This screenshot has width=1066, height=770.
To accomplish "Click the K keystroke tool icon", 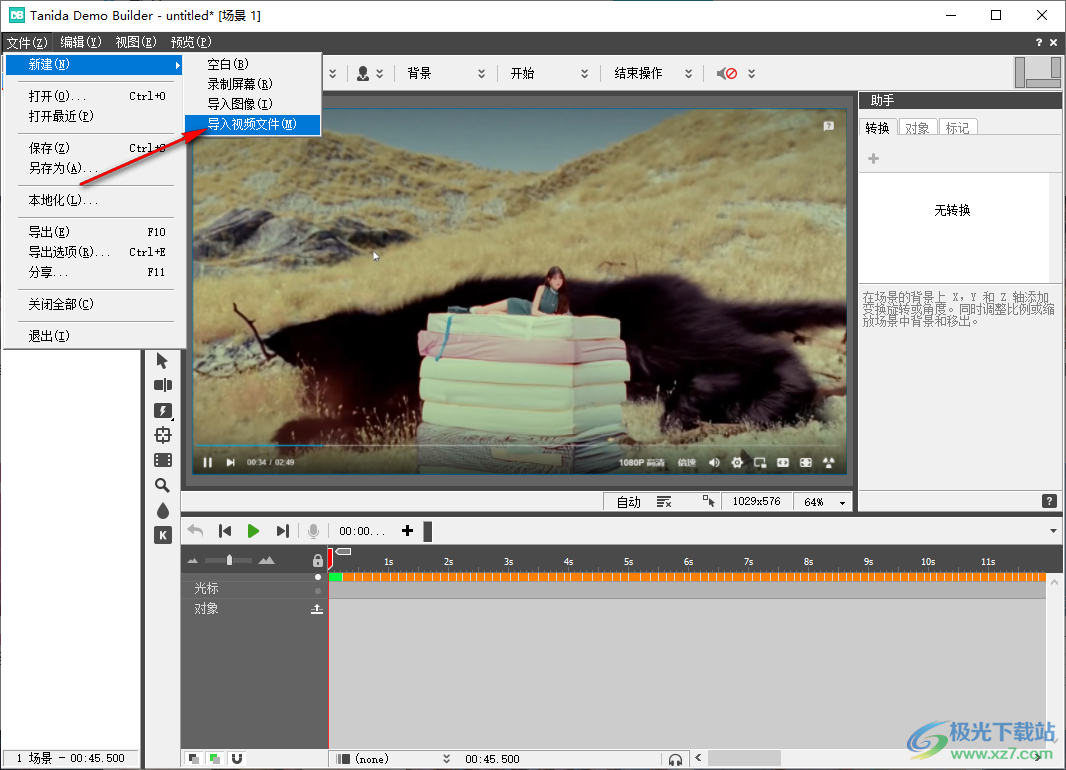I will [x=162, y=535].
